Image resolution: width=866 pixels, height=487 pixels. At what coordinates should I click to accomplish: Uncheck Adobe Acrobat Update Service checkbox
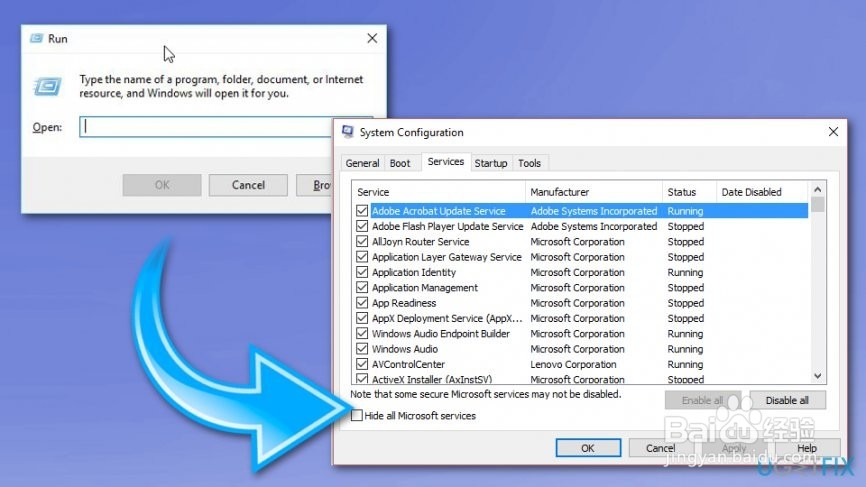click(x=362, y=211)
